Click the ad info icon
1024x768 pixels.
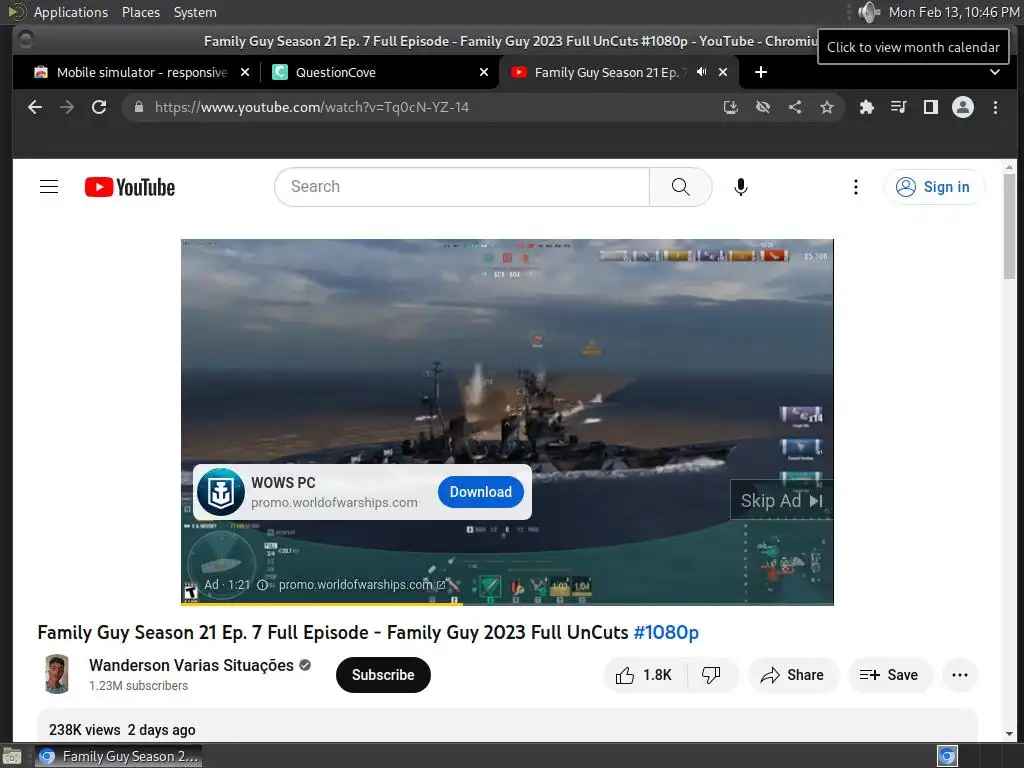tap(262, 584)
